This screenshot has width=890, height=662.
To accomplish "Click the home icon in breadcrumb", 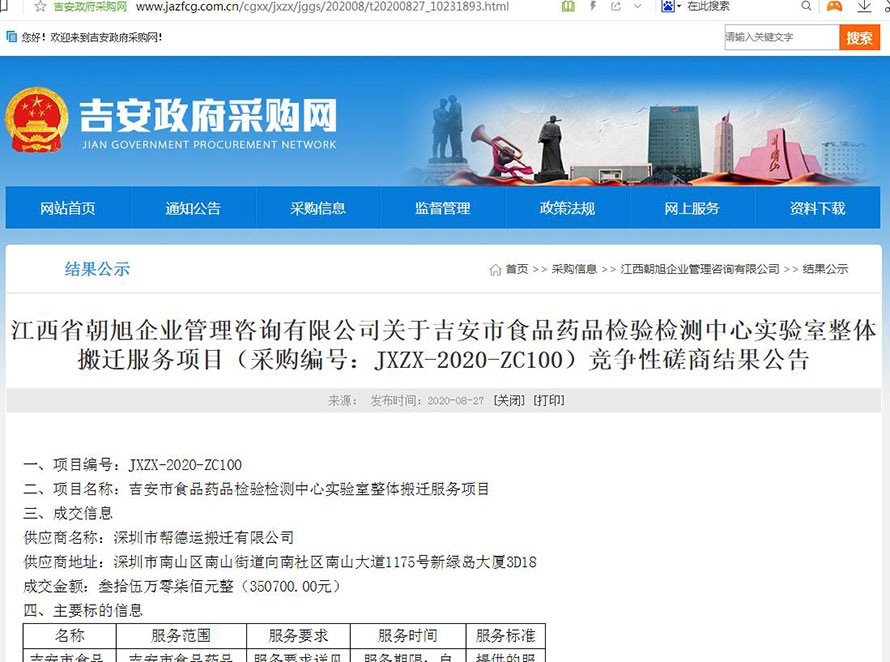I will [495, 270].
